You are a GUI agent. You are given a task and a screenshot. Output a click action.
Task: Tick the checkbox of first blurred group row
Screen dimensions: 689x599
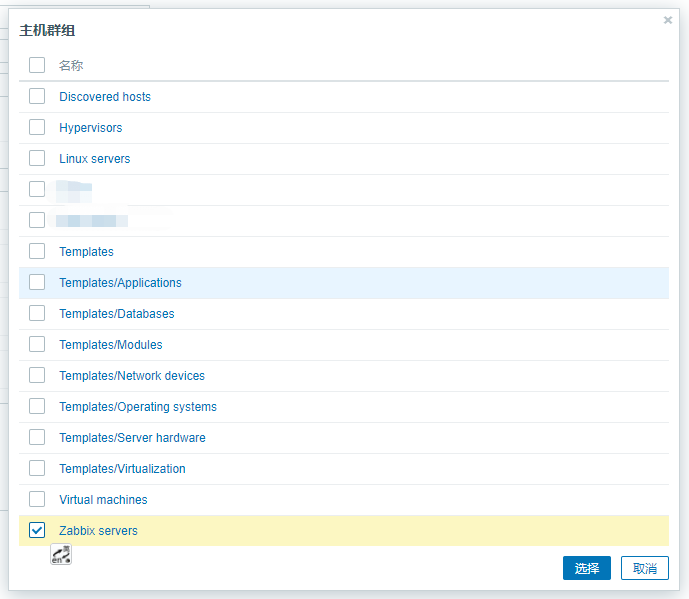point(37,189)
